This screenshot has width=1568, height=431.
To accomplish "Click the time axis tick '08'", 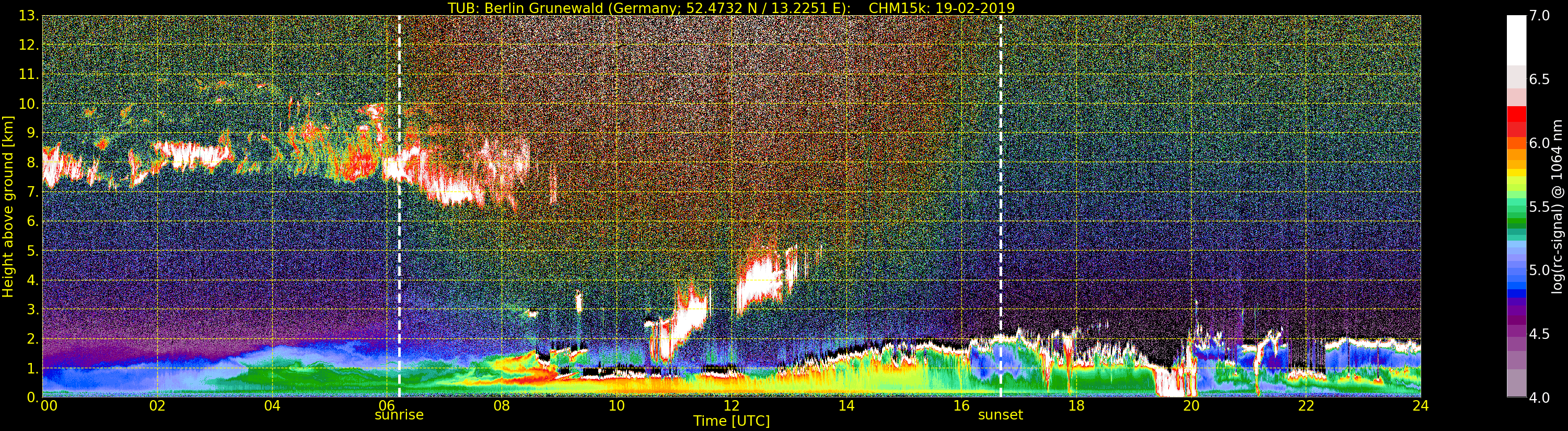I will pyautogui.click(x=502, y=406).
